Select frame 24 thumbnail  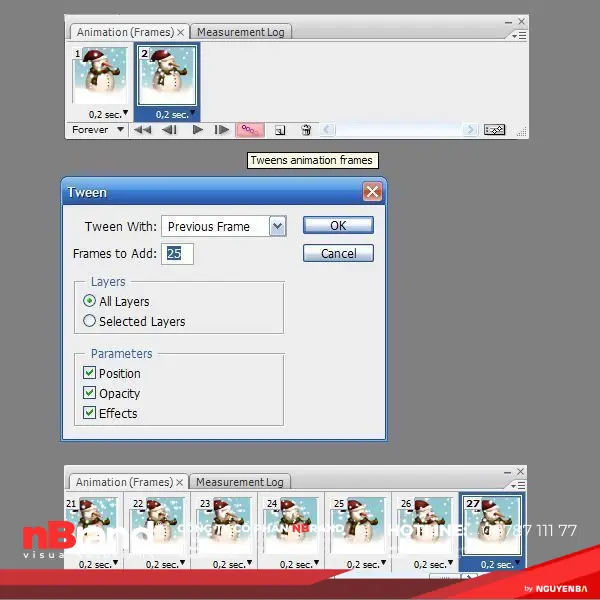[292, 525]
